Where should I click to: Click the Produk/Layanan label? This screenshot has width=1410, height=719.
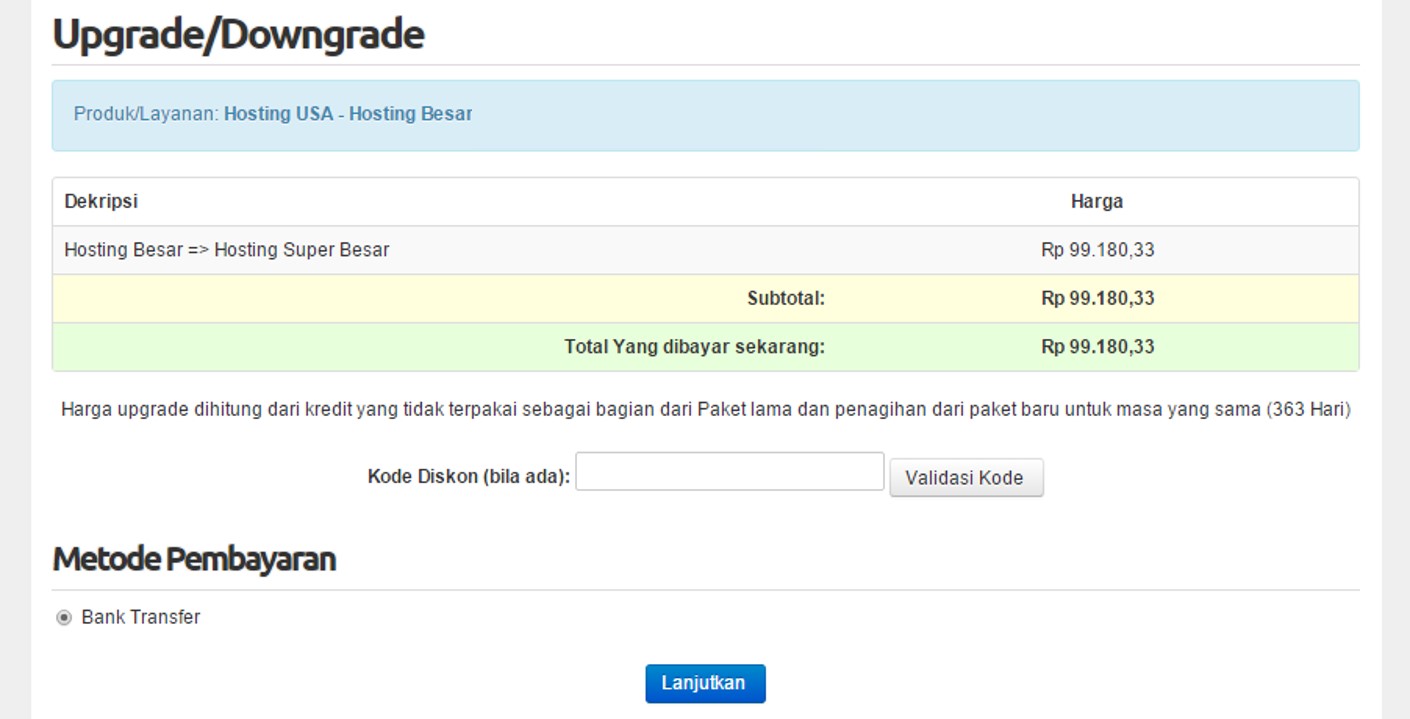146,114
